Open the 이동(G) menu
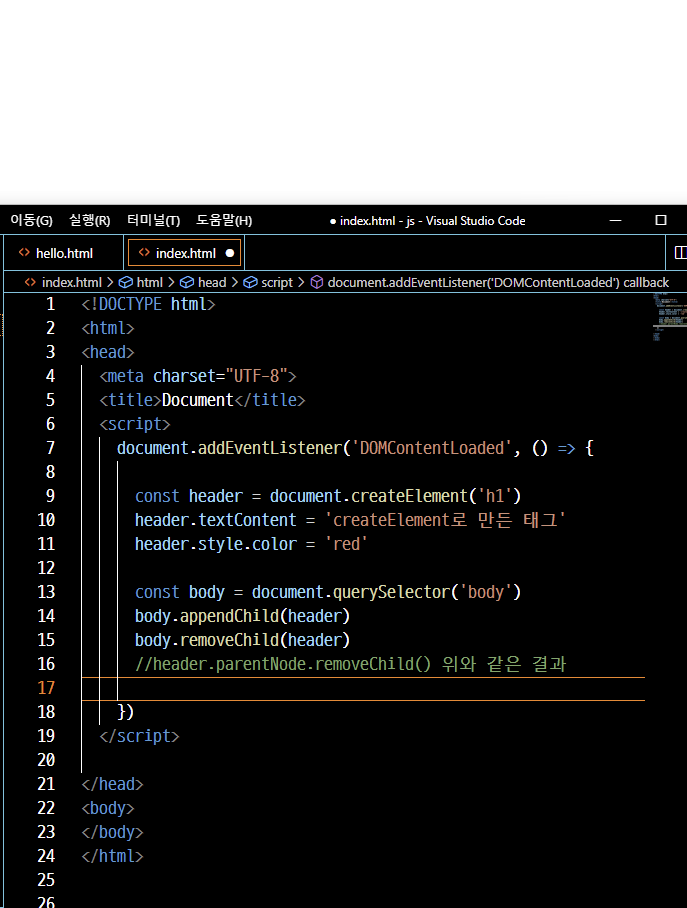 31,221
